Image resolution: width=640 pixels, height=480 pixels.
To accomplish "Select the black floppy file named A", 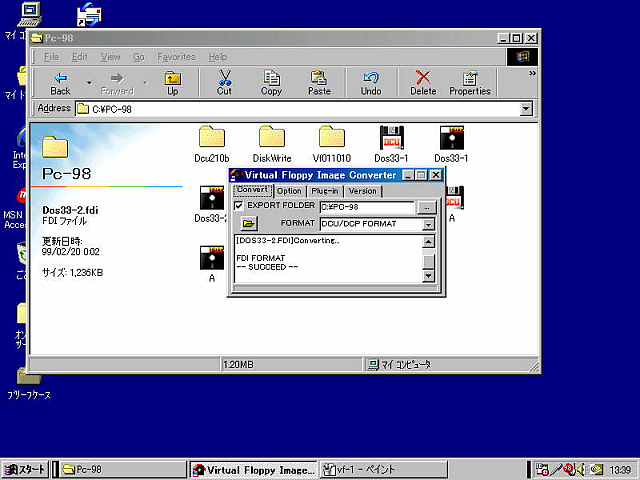I will click(211, 264).
